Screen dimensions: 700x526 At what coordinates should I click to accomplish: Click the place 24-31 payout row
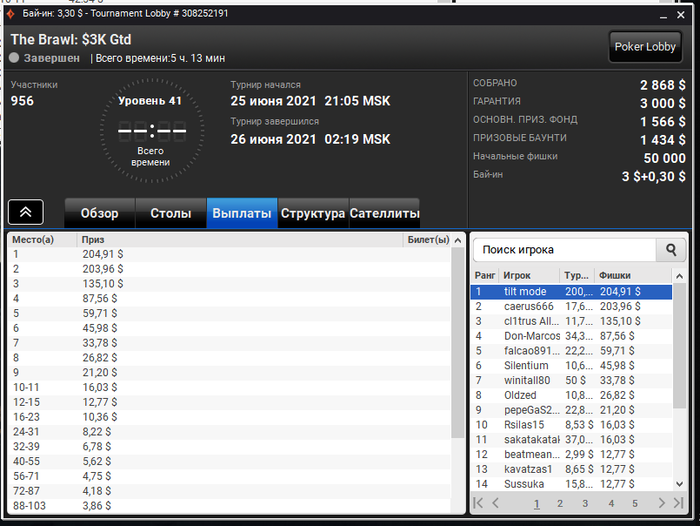[x=229, y=432]
